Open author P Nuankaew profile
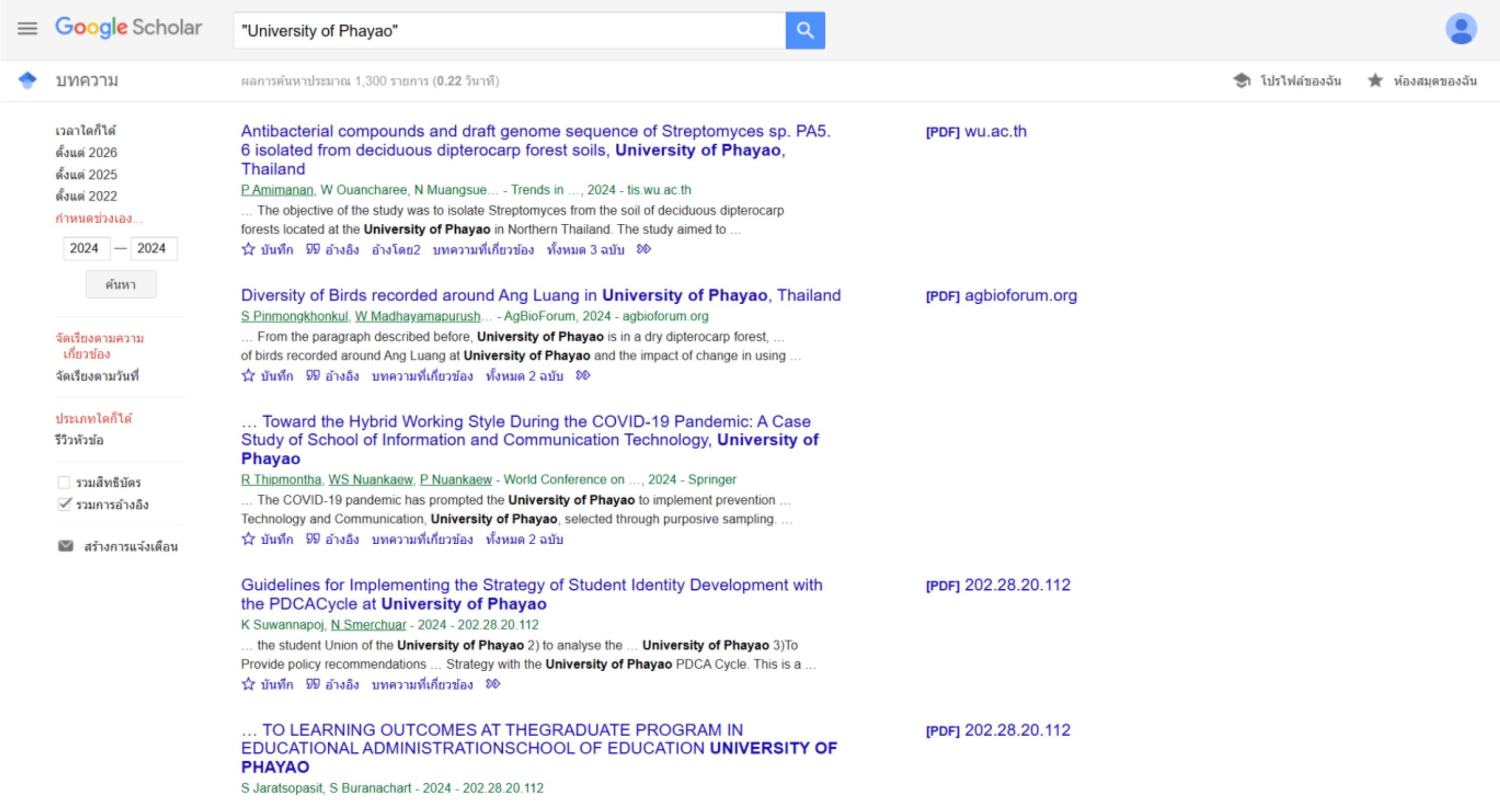The image size is (1500, 812). [x=456, y=479]
